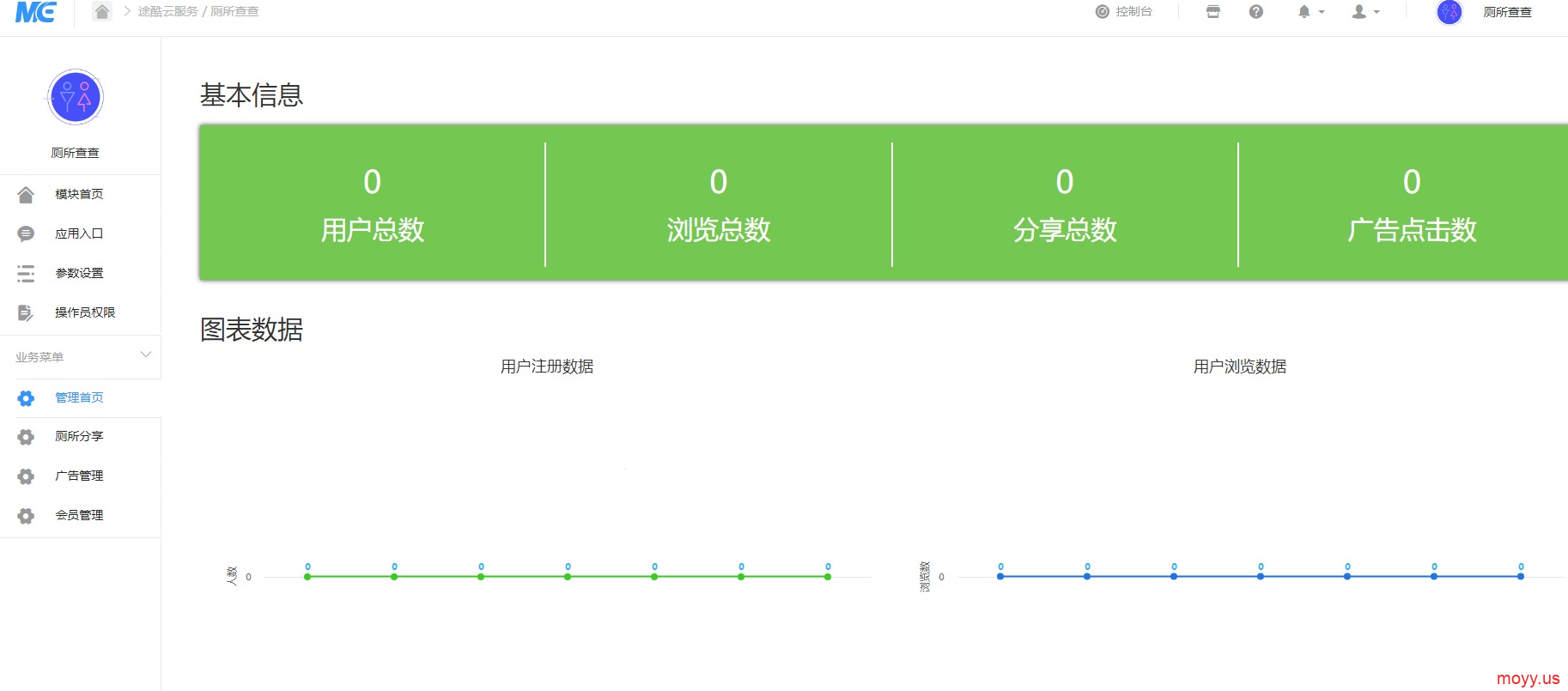The image size is (1568, 691).
Task: Open user account dropdown
Action: tap(1365, 11)
